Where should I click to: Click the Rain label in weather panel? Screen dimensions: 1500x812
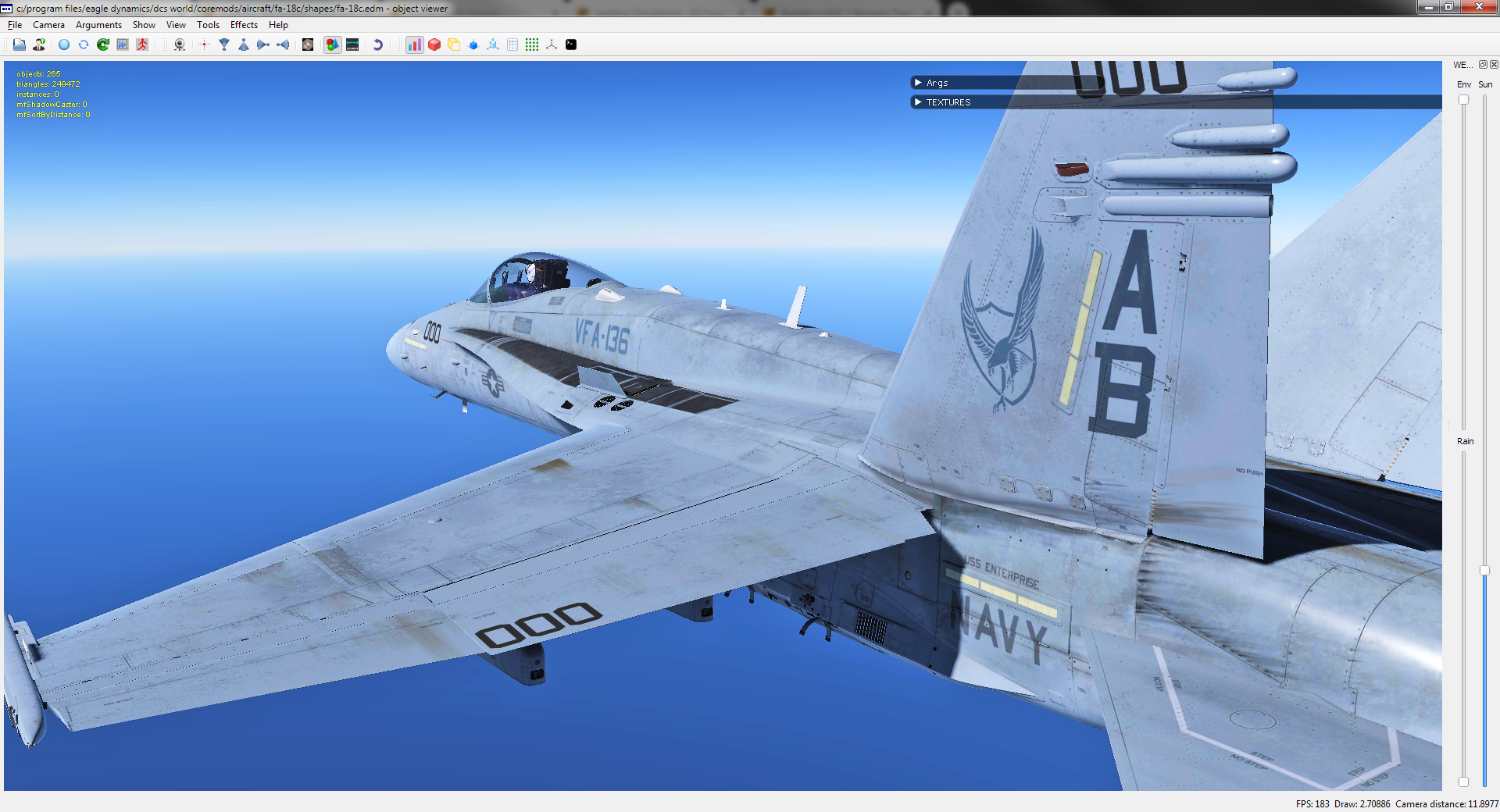pos(1466,441)
